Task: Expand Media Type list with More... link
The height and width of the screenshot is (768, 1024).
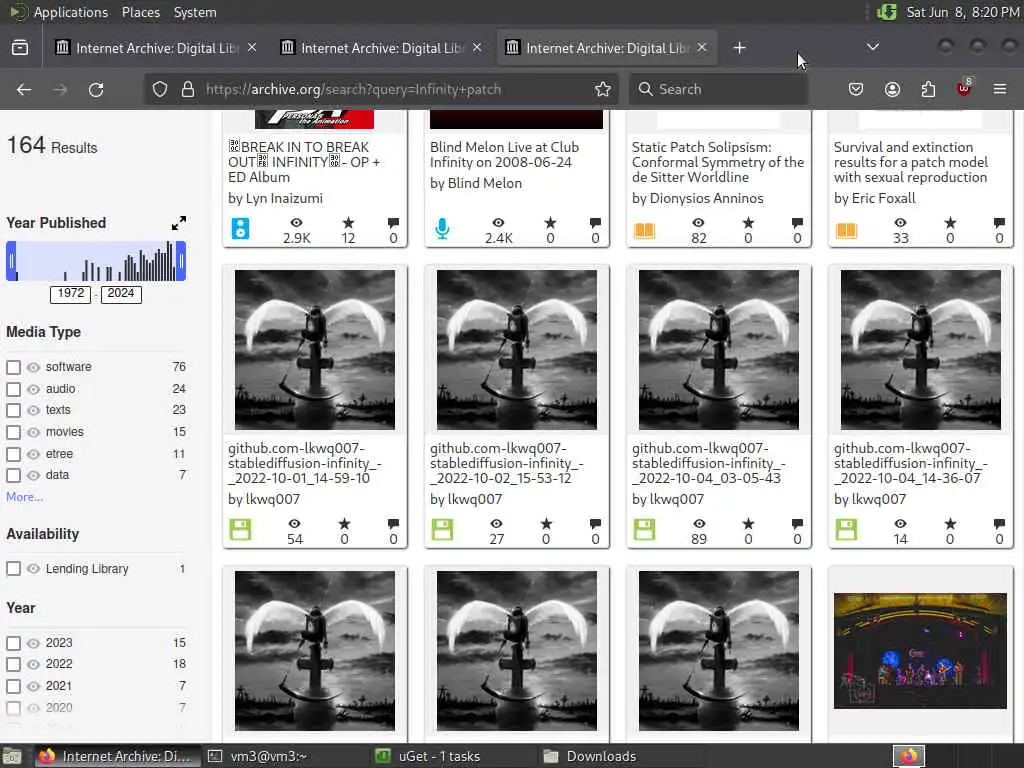Action: 24,497
